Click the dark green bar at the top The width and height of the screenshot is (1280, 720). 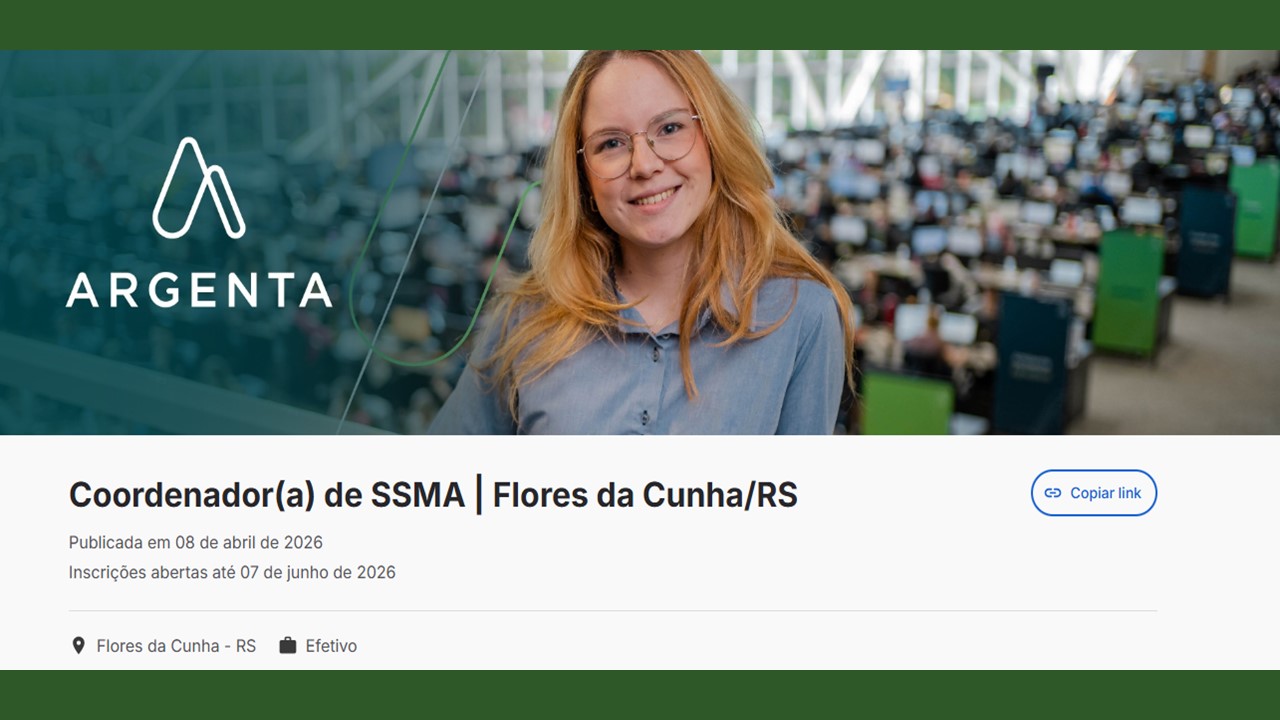(x=640, y=25)
